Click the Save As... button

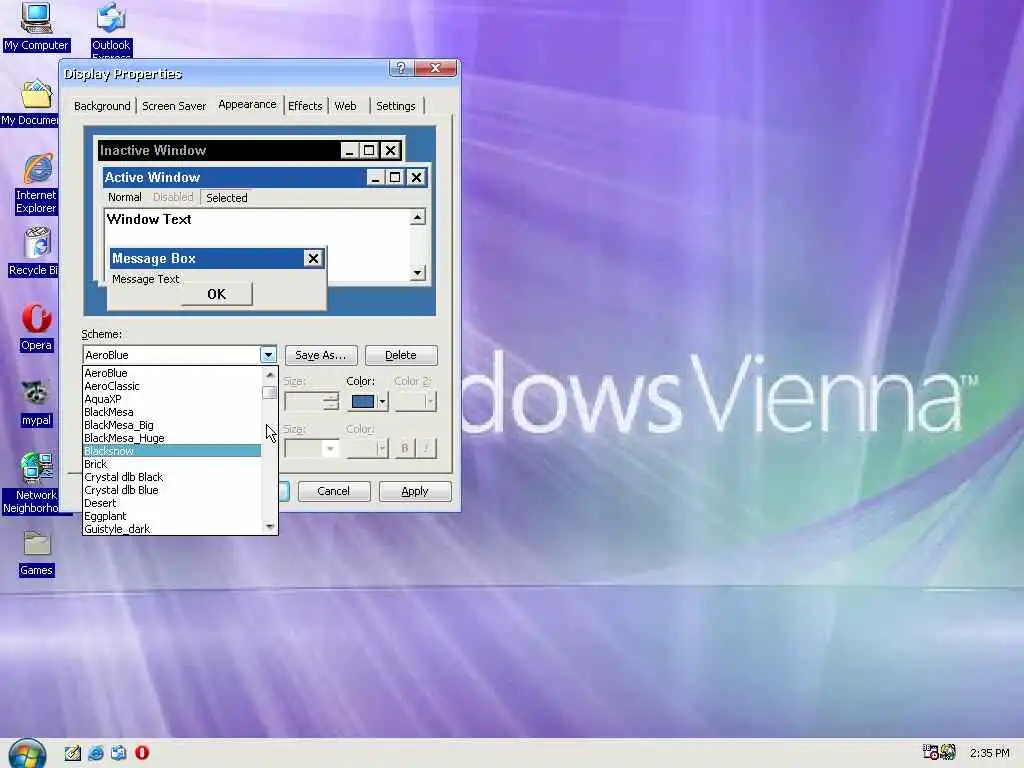(x=321, y=355)
